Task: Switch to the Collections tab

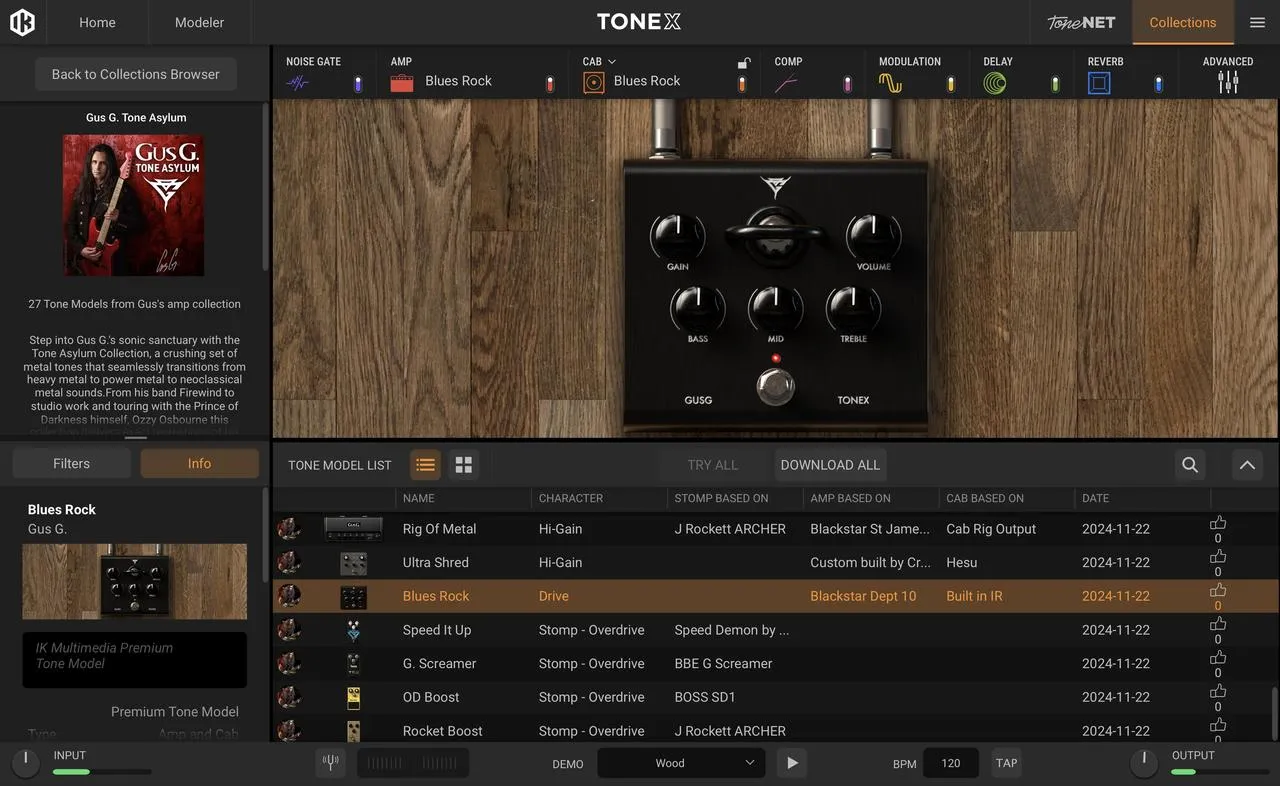Action: pos(1183,22)
